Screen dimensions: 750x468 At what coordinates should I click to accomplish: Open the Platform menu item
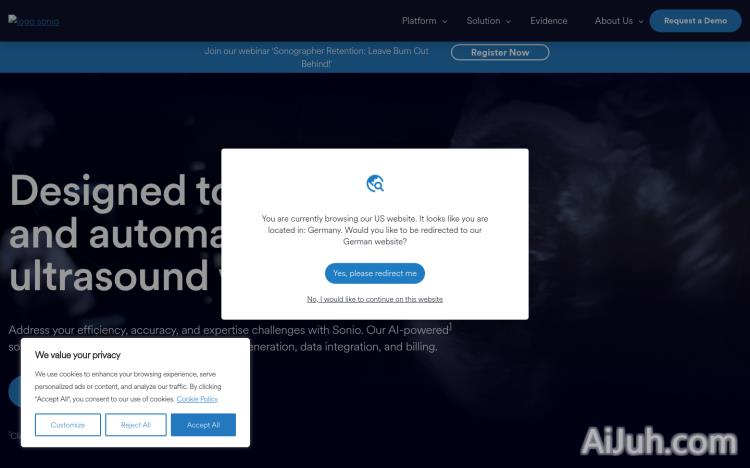(x=419, y=21)
